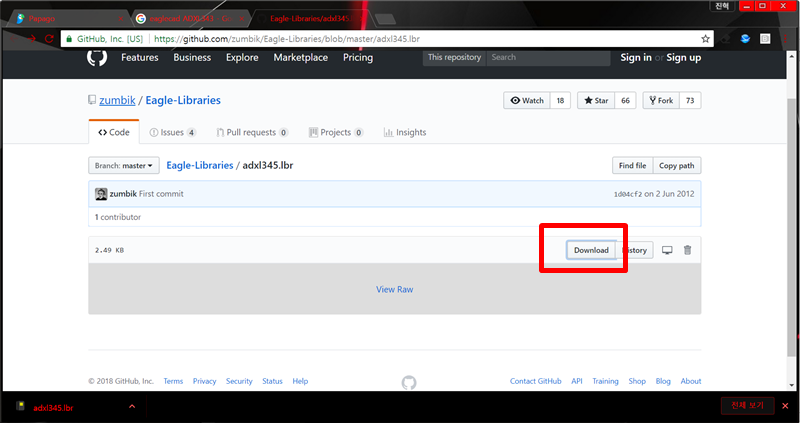800x423 pixels.
Task: Close the downloads bar with X
Action: [x=785, y=406]
